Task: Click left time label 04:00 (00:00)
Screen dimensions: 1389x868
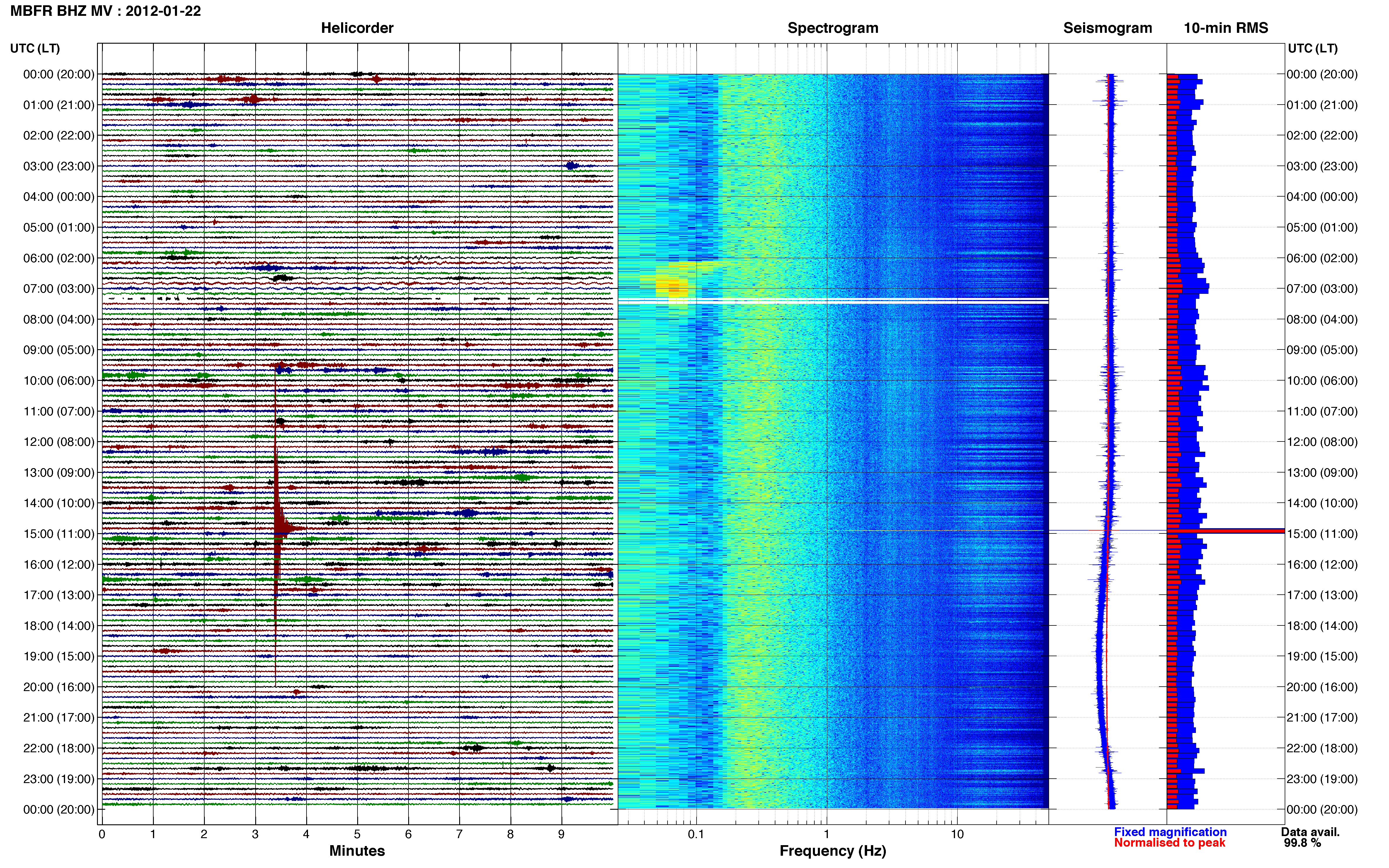Action: (x=59, y=197)
